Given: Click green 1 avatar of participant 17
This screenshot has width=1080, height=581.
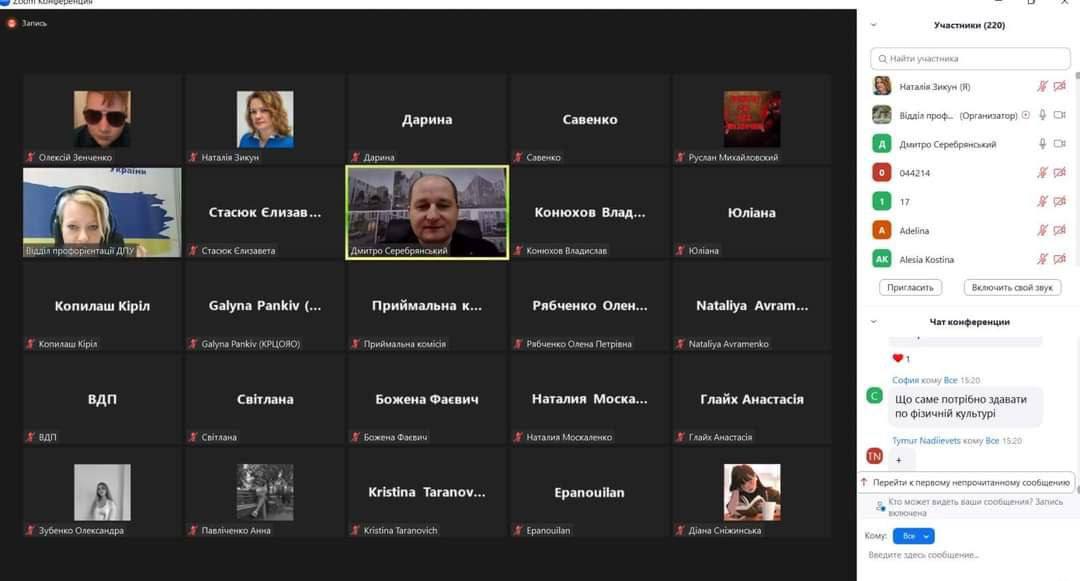Looking at the screenshot, I should (882, 202).
